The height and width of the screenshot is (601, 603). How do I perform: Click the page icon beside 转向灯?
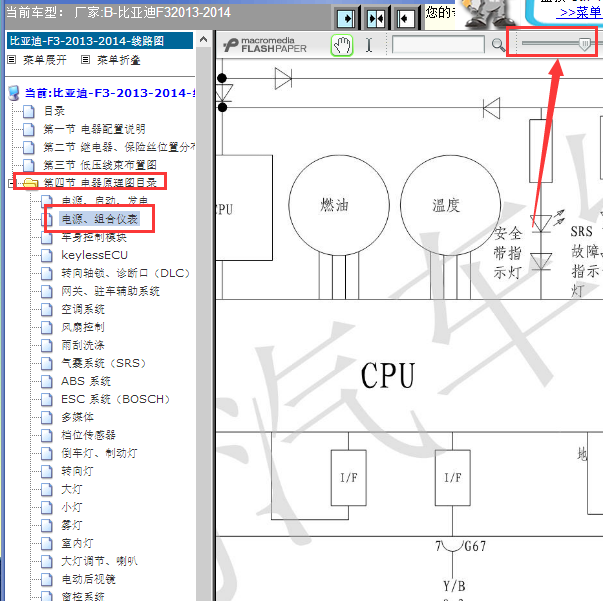[x=47, y=471]
